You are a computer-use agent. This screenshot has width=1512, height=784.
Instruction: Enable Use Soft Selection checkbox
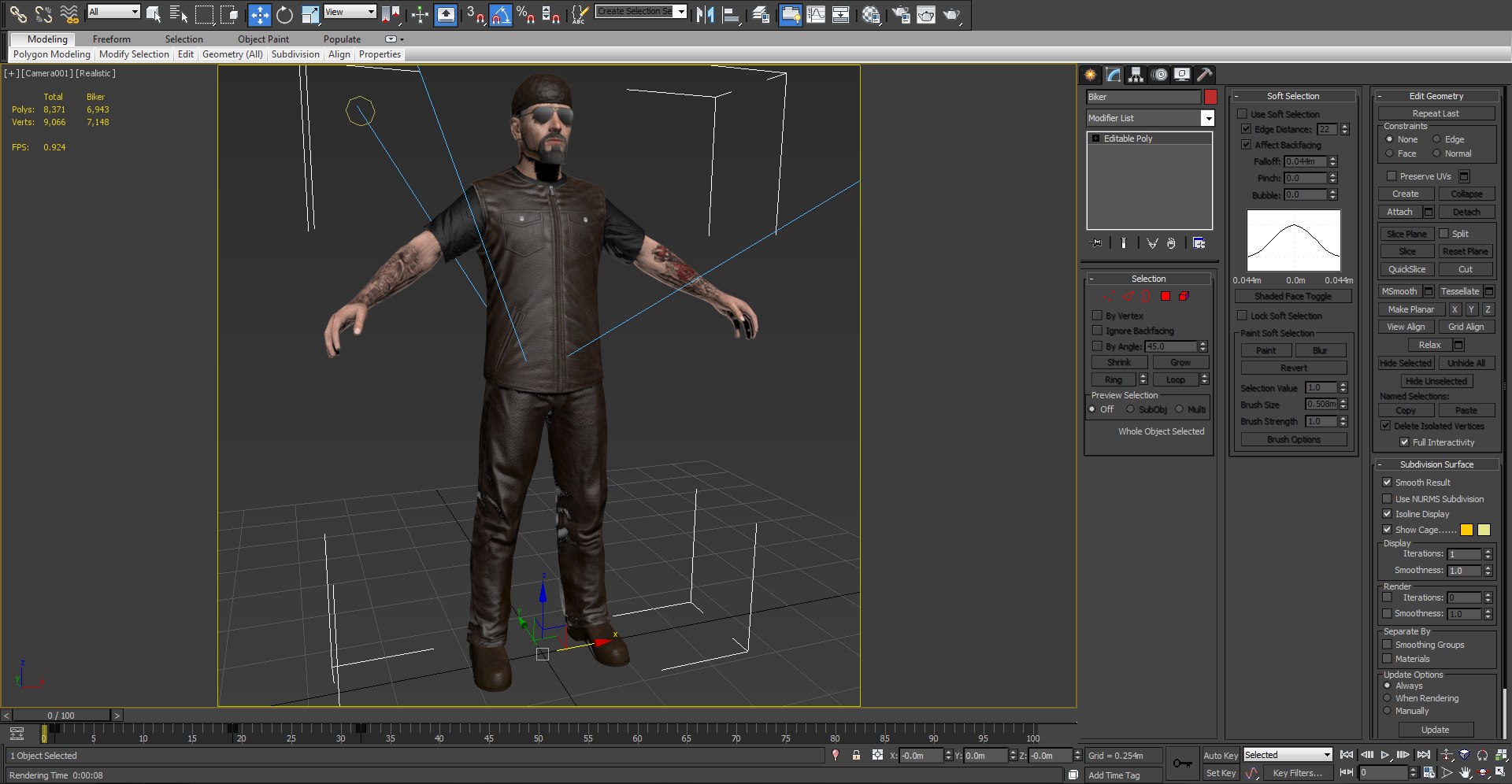[1242, 114]
